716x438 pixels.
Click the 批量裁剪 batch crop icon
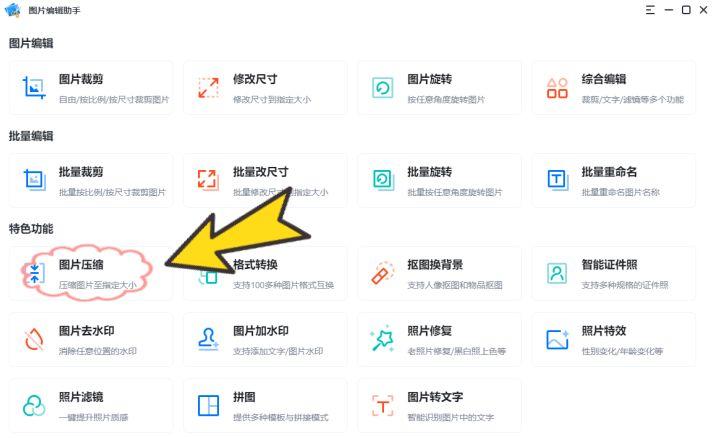click(35, 180)
